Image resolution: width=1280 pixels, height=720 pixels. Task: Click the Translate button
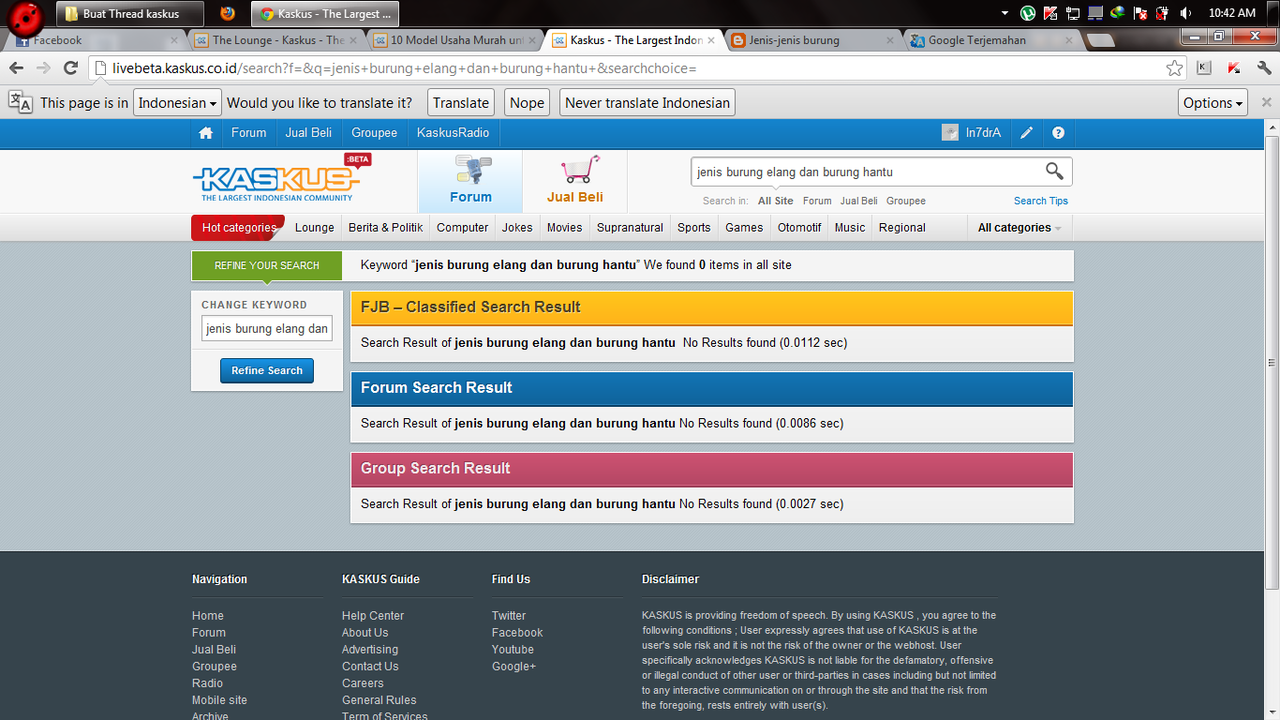pyautogui.click(x=461, y=102)
